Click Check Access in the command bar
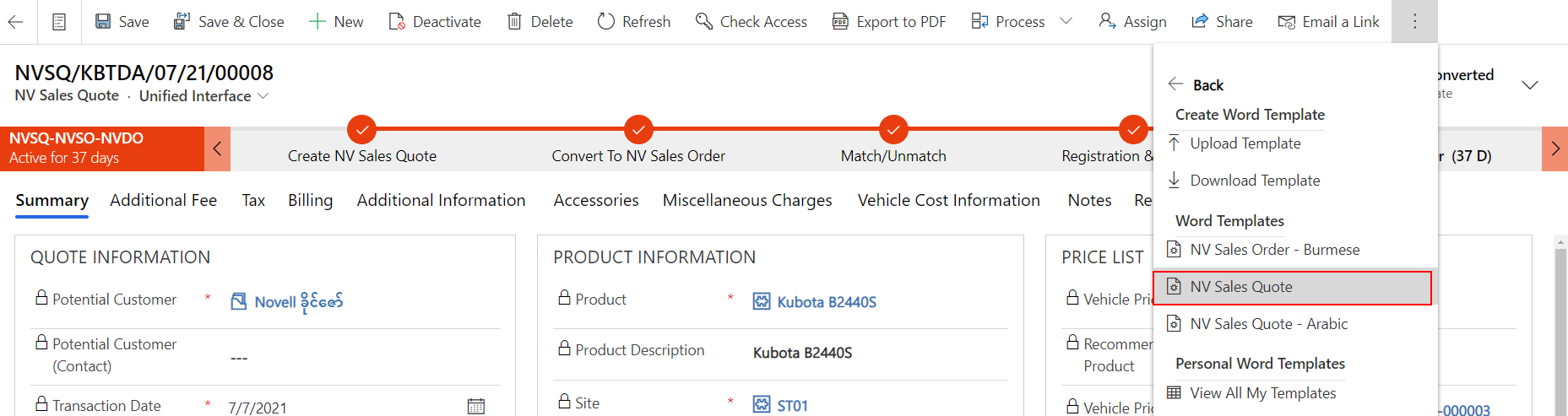The width and height of the screenshot is (1568, 416). coord(751,22)
